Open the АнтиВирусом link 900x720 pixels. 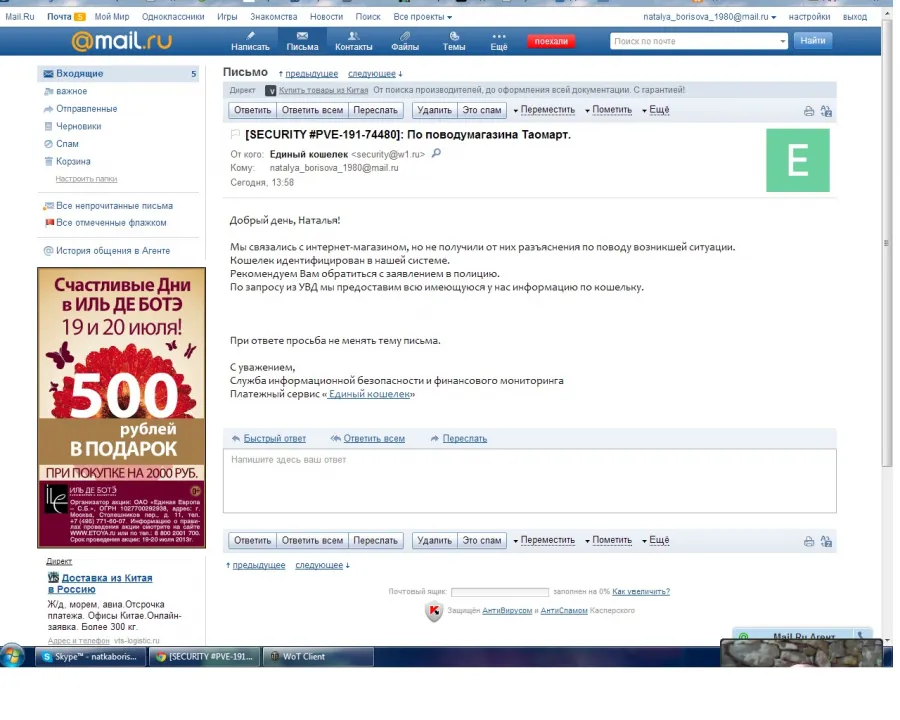tap(507, 610)
